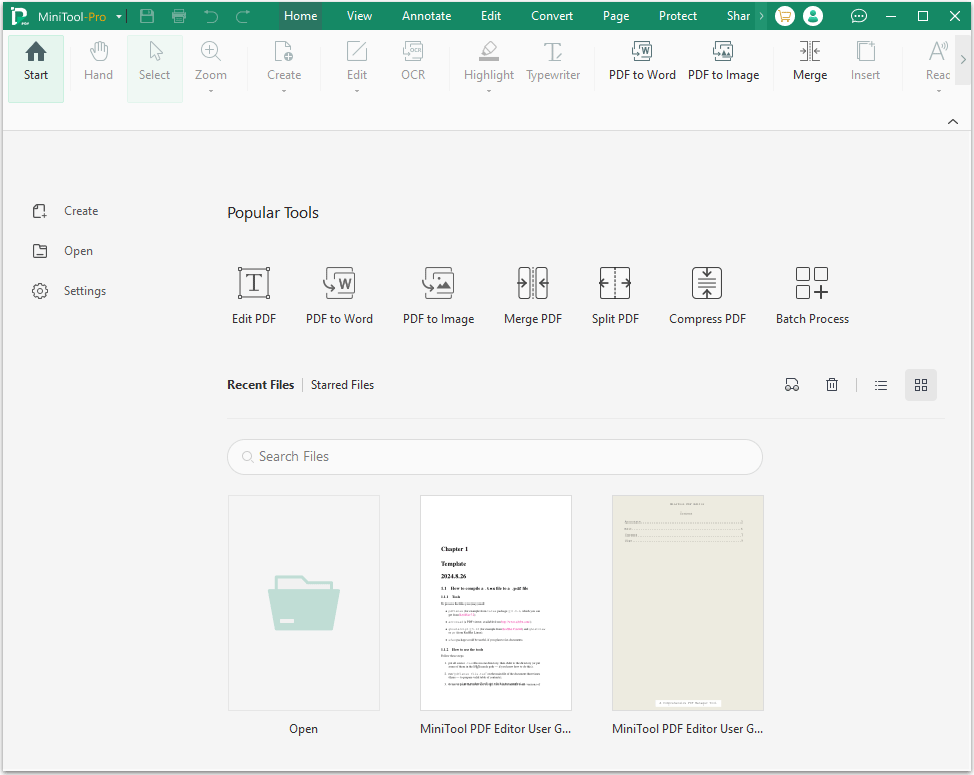This screenshot has width=974, height=775.
Task: Select the Hand tool
Action: point(98,62)
